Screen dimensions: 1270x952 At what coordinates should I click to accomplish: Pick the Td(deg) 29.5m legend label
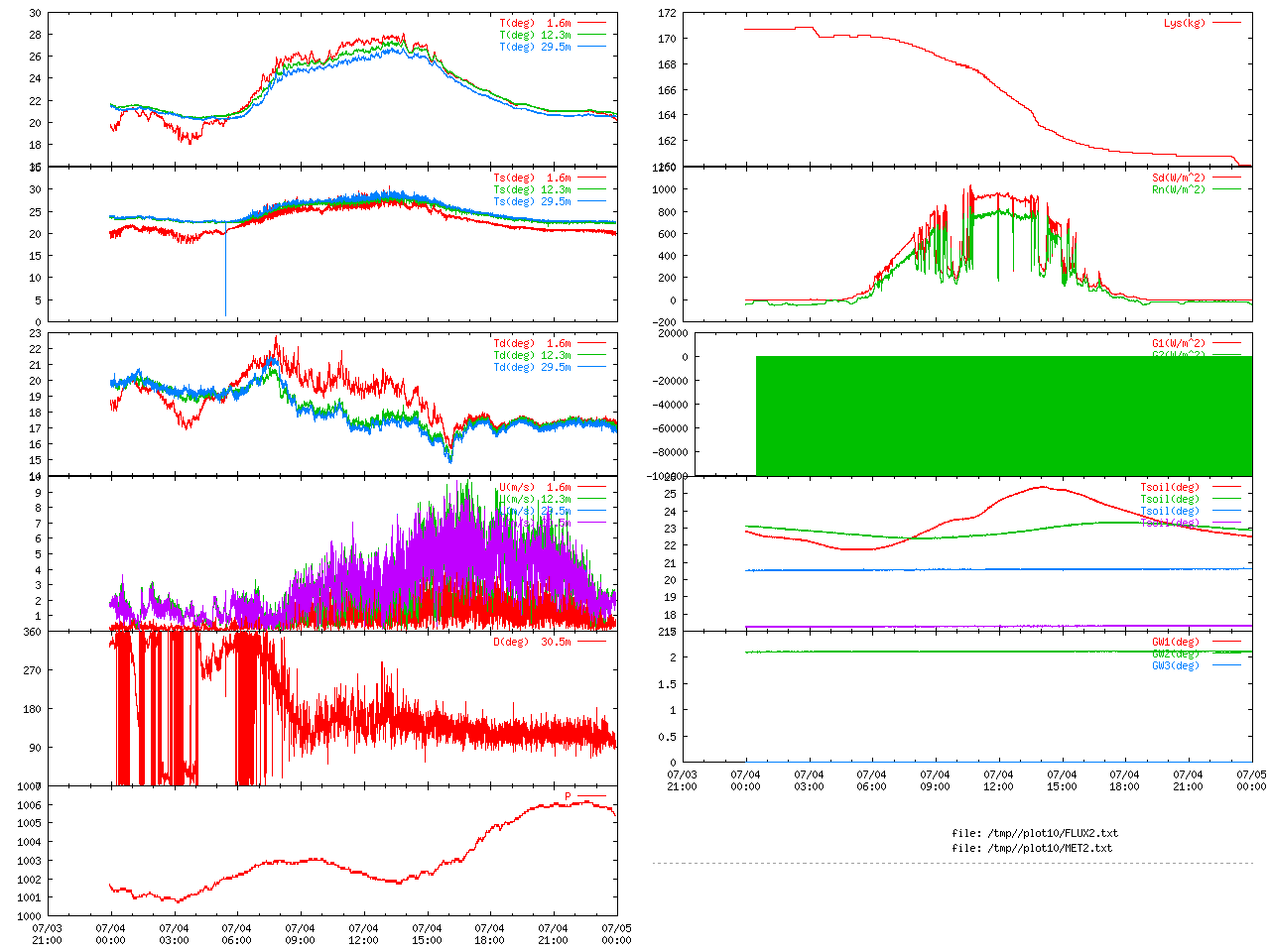(x=533, y=368)
